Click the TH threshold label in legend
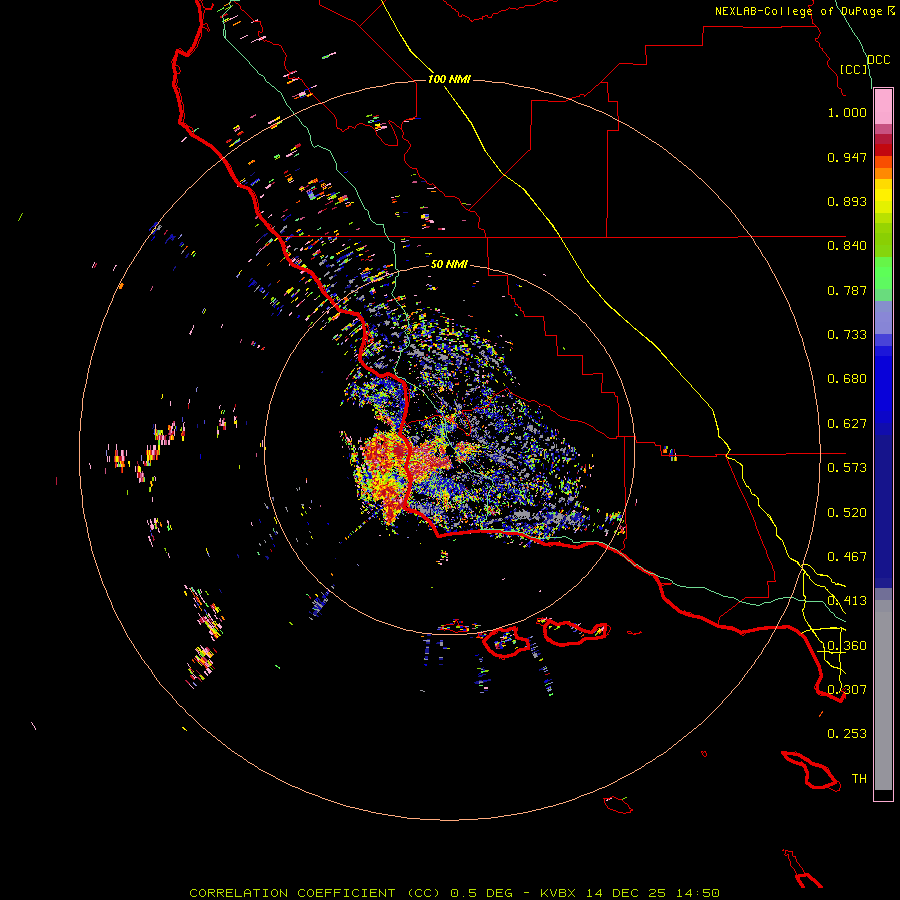Screen dimensions: 900x900 (x=859, y=779)
